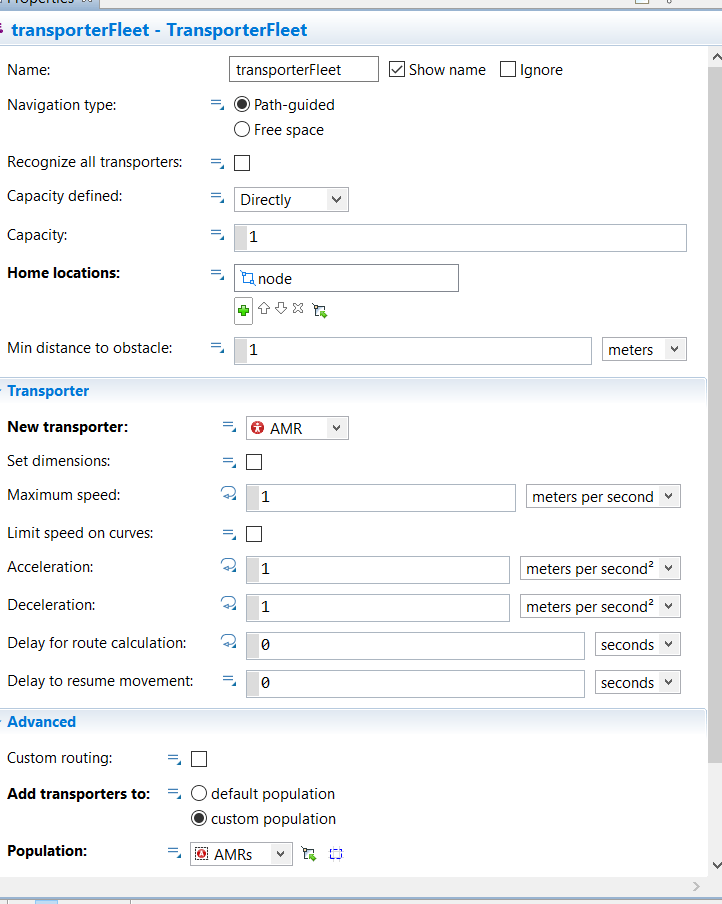The width and height of the screenshot is (722, 904).
Task: Enable Recognize all transporters checkbox
Action: click(242, 163)
